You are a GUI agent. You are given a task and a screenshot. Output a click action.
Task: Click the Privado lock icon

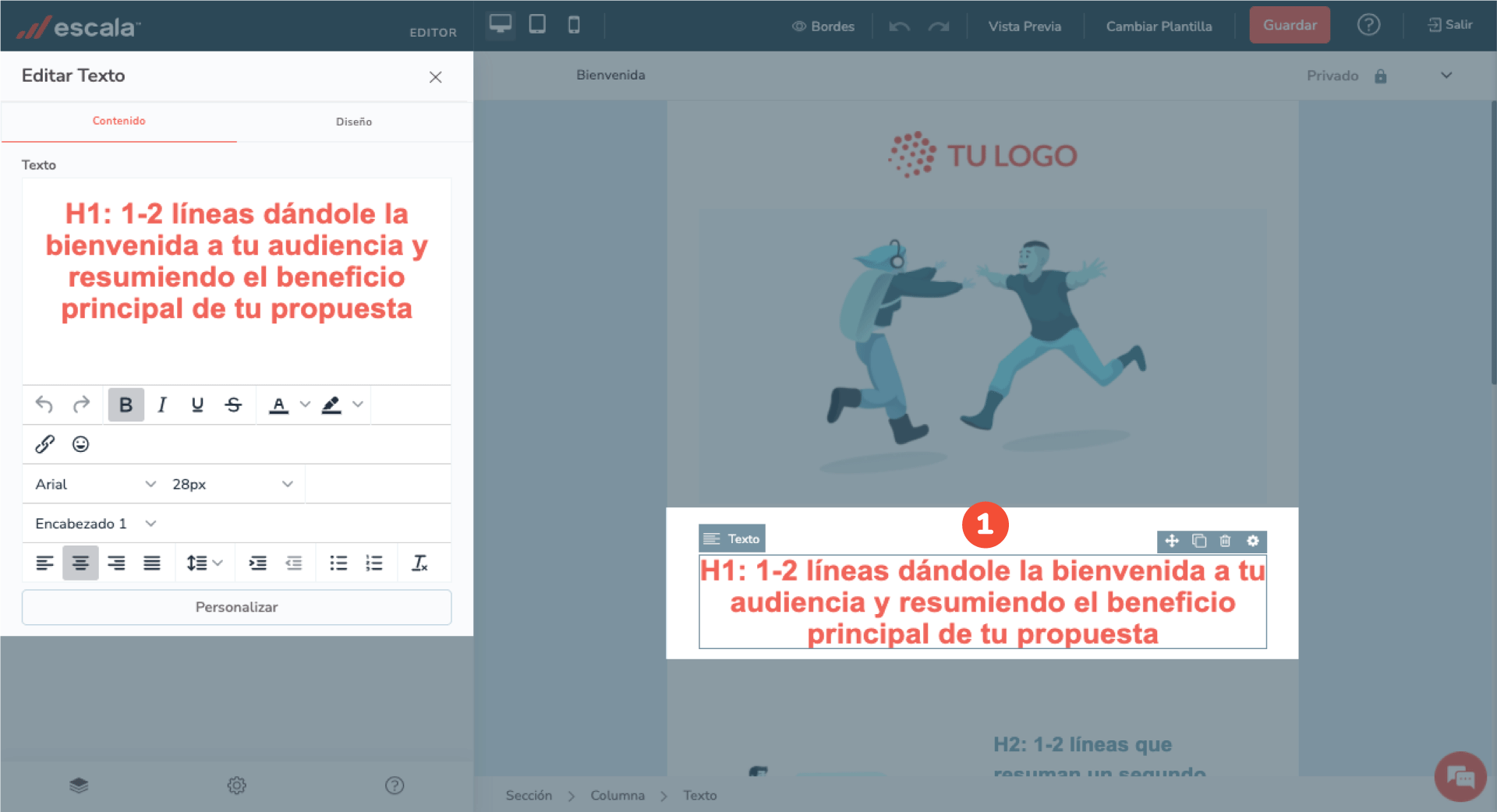(x=1380, y=76)
